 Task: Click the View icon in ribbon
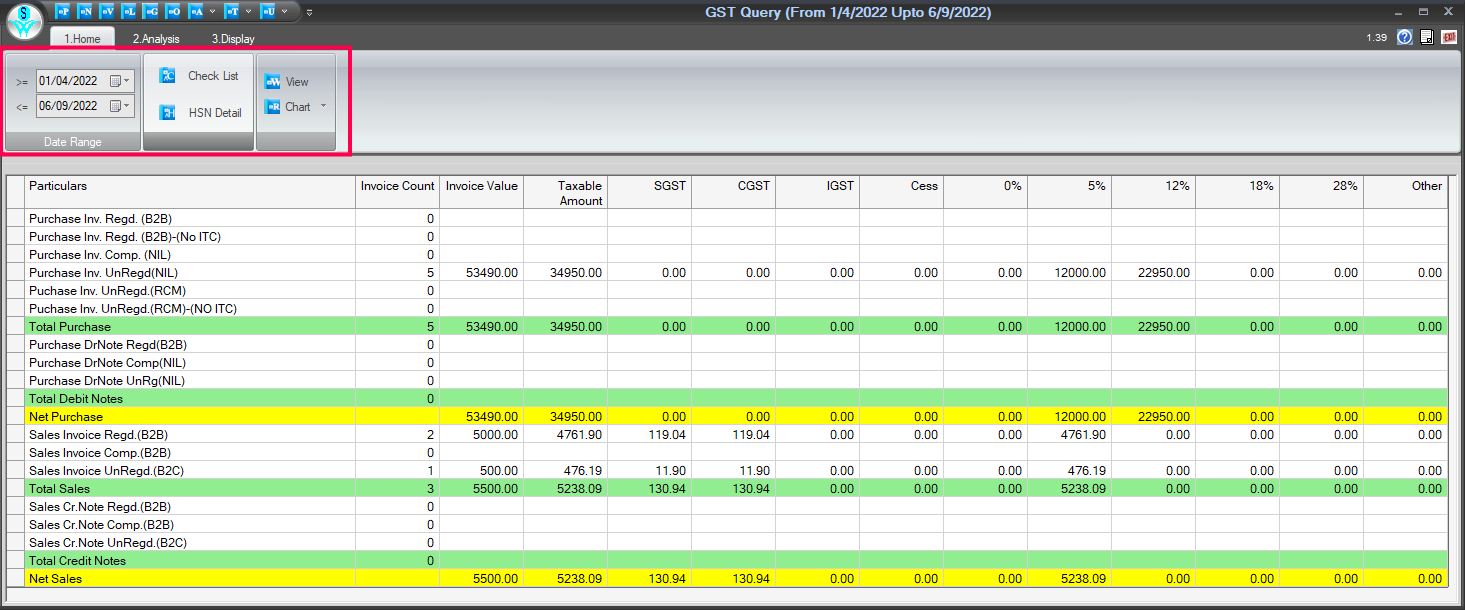tap(272, 82)
